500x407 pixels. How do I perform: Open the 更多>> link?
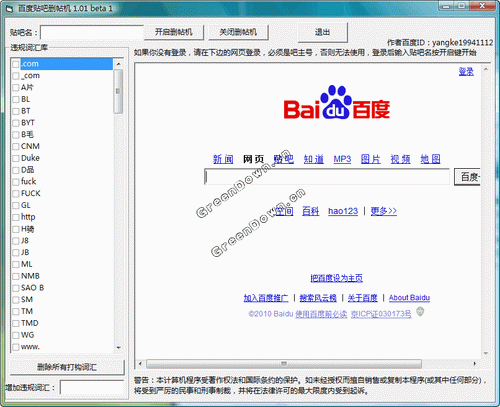384,211
